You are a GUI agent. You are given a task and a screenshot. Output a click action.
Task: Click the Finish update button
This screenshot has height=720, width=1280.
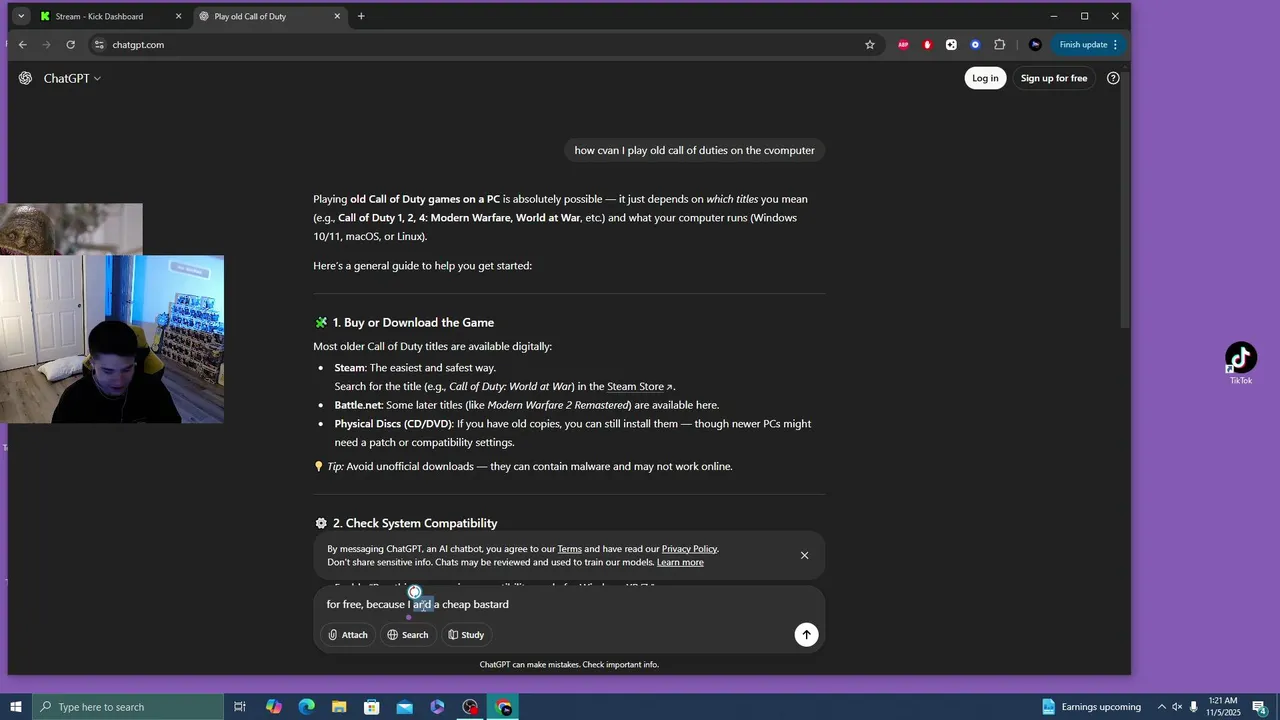(1088, 44)
